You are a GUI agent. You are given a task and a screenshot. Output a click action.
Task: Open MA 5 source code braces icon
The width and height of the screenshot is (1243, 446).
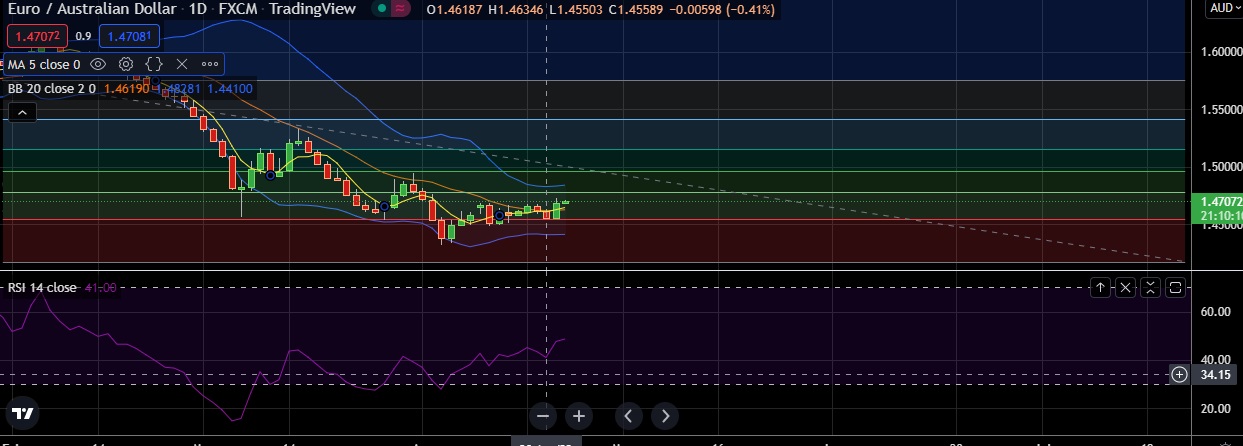click(x=154, y=64)
